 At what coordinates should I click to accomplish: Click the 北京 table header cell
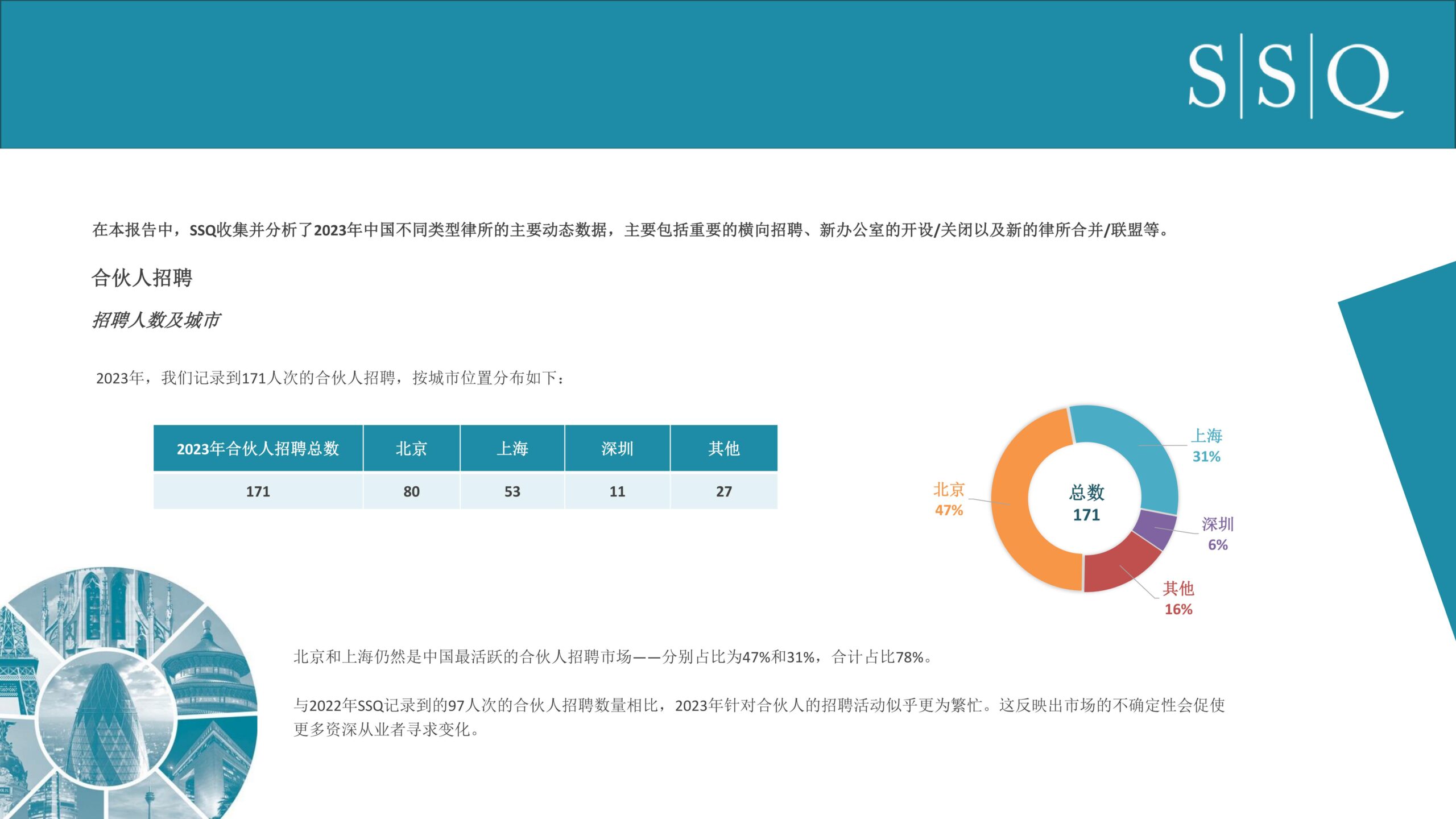[x=412, y=448]
